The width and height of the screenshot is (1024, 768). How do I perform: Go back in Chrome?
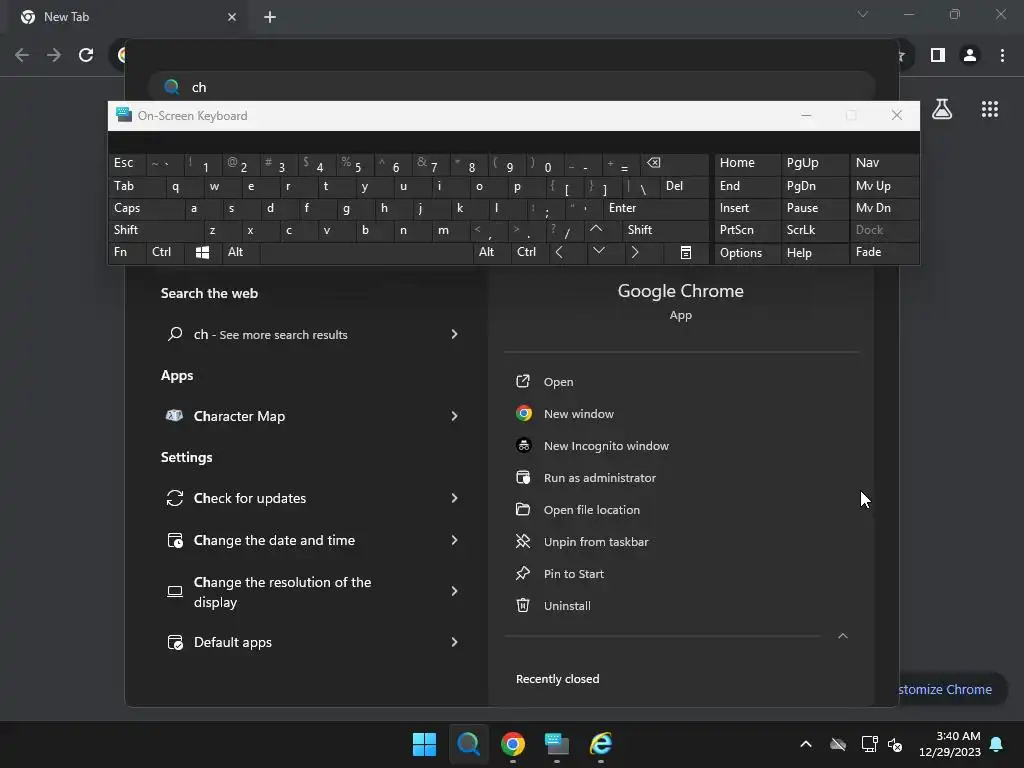(22, 55)
